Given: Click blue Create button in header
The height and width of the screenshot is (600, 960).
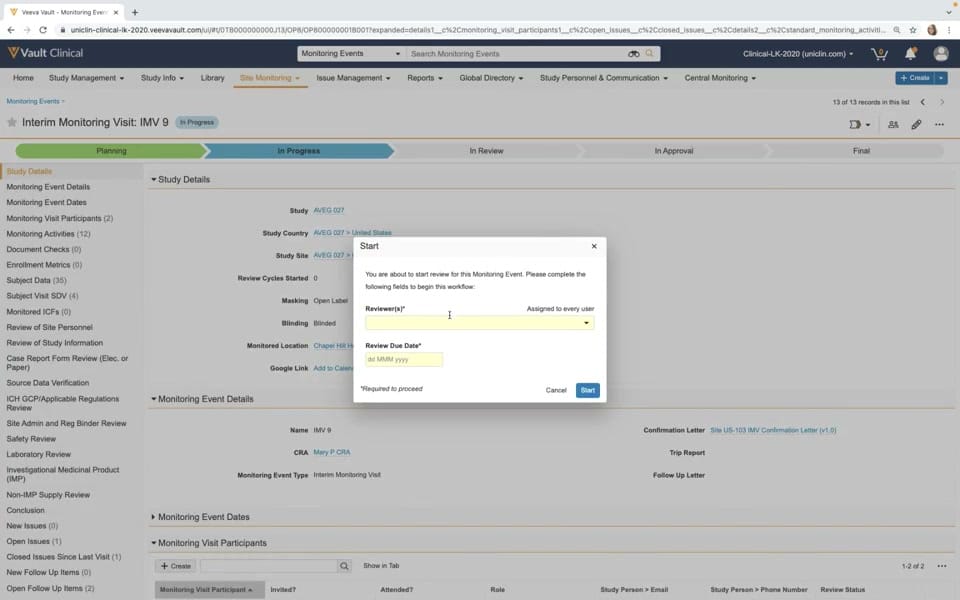Looking at the screenshot, I should (915, 78).
